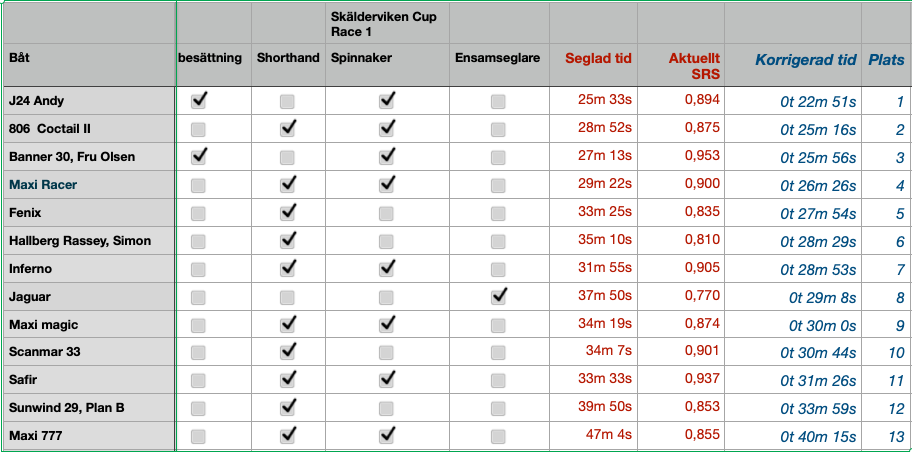Uncheck besättning for Banner 30, Fru Olsen

198,156
